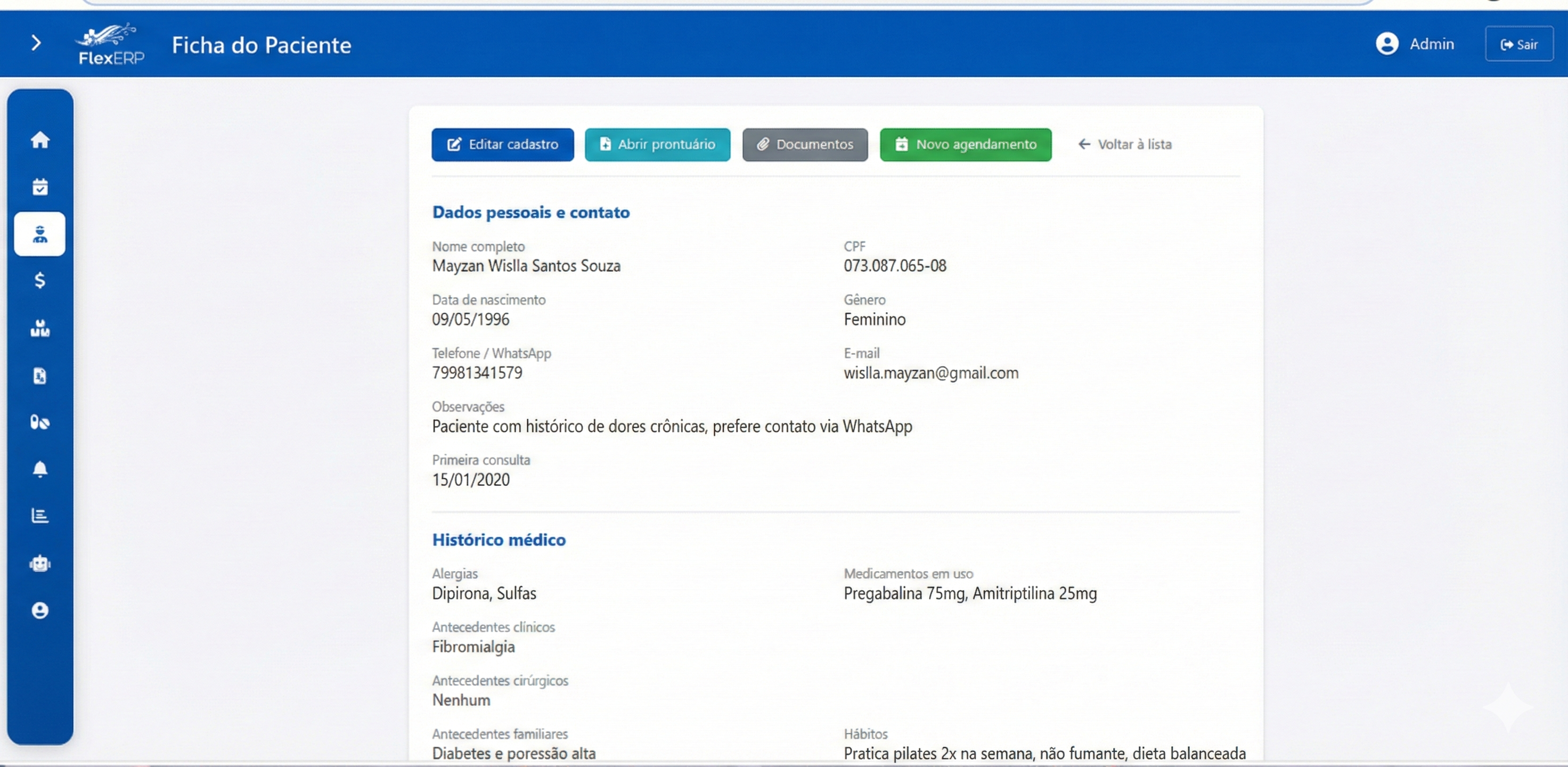Click the Admin user avatar
1568x767 pixels.
(1386, 44)
